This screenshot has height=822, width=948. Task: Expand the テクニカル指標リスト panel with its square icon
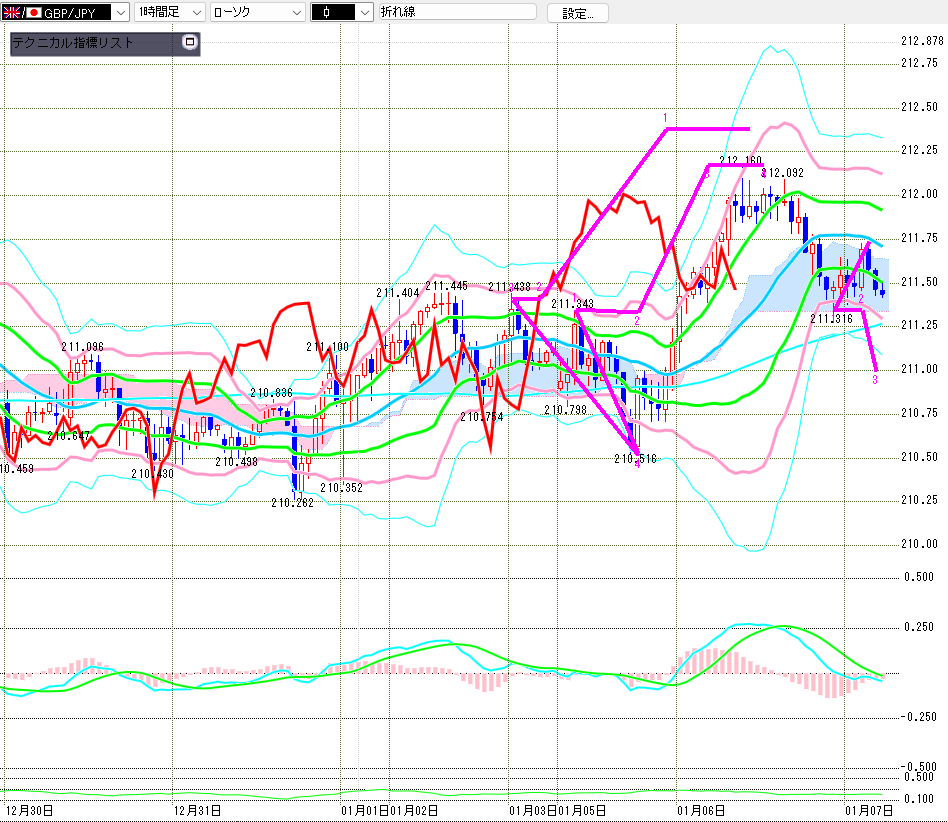(x=190, y=43)
